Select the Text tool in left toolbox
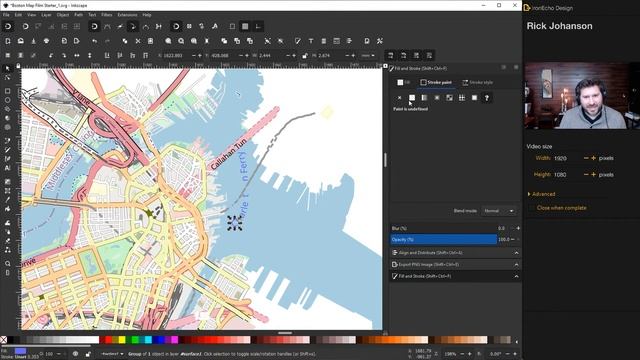This screenshot has width=640, height=360. point(7,168)
